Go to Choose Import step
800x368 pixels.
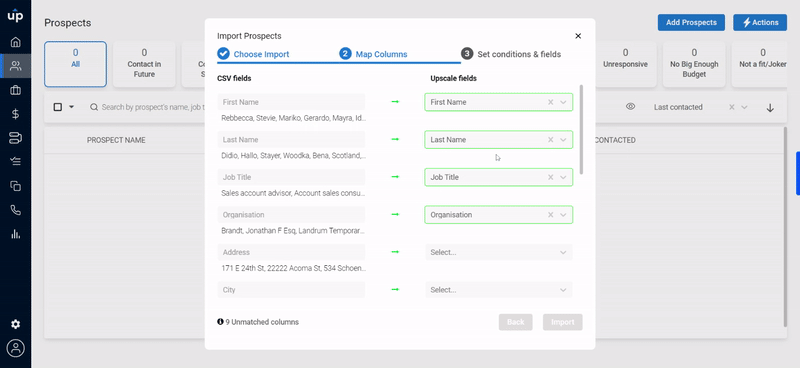(x=253, y=54)
